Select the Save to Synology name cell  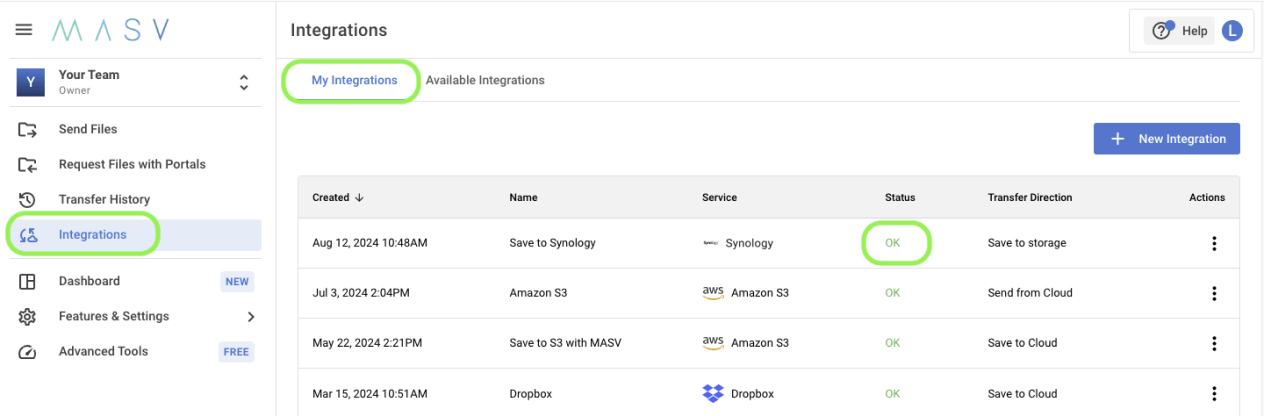pos(554,243)
